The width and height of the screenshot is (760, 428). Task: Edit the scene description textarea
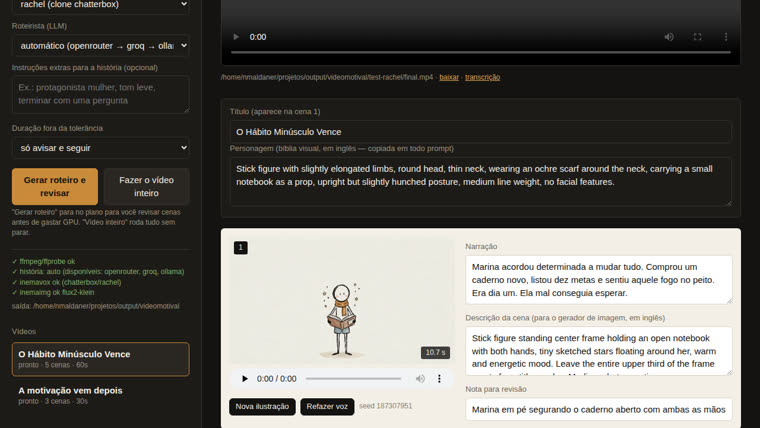coord(599,351)
